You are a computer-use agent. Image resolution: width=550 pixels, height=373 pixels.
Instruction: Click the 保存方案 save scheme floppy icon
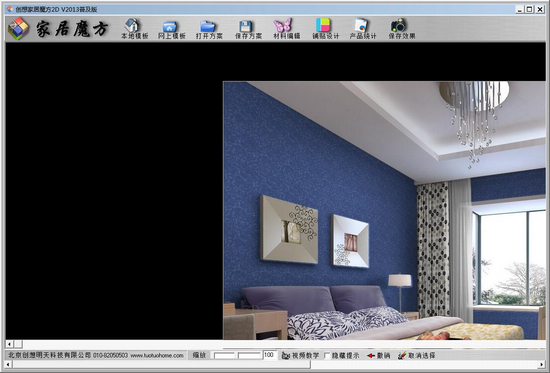click(x=248, y=29)
